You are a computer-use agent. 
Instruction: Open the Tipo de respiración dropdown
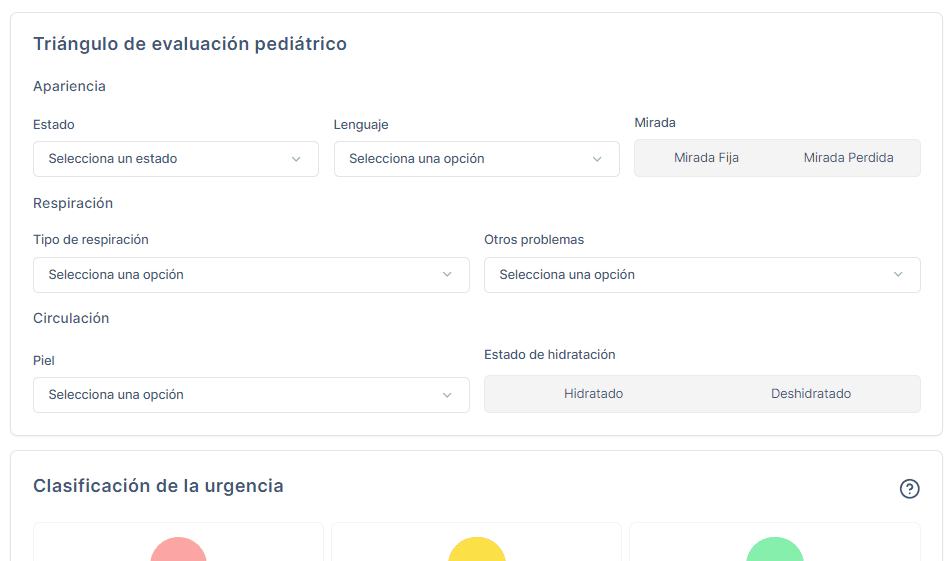point(251,275)
